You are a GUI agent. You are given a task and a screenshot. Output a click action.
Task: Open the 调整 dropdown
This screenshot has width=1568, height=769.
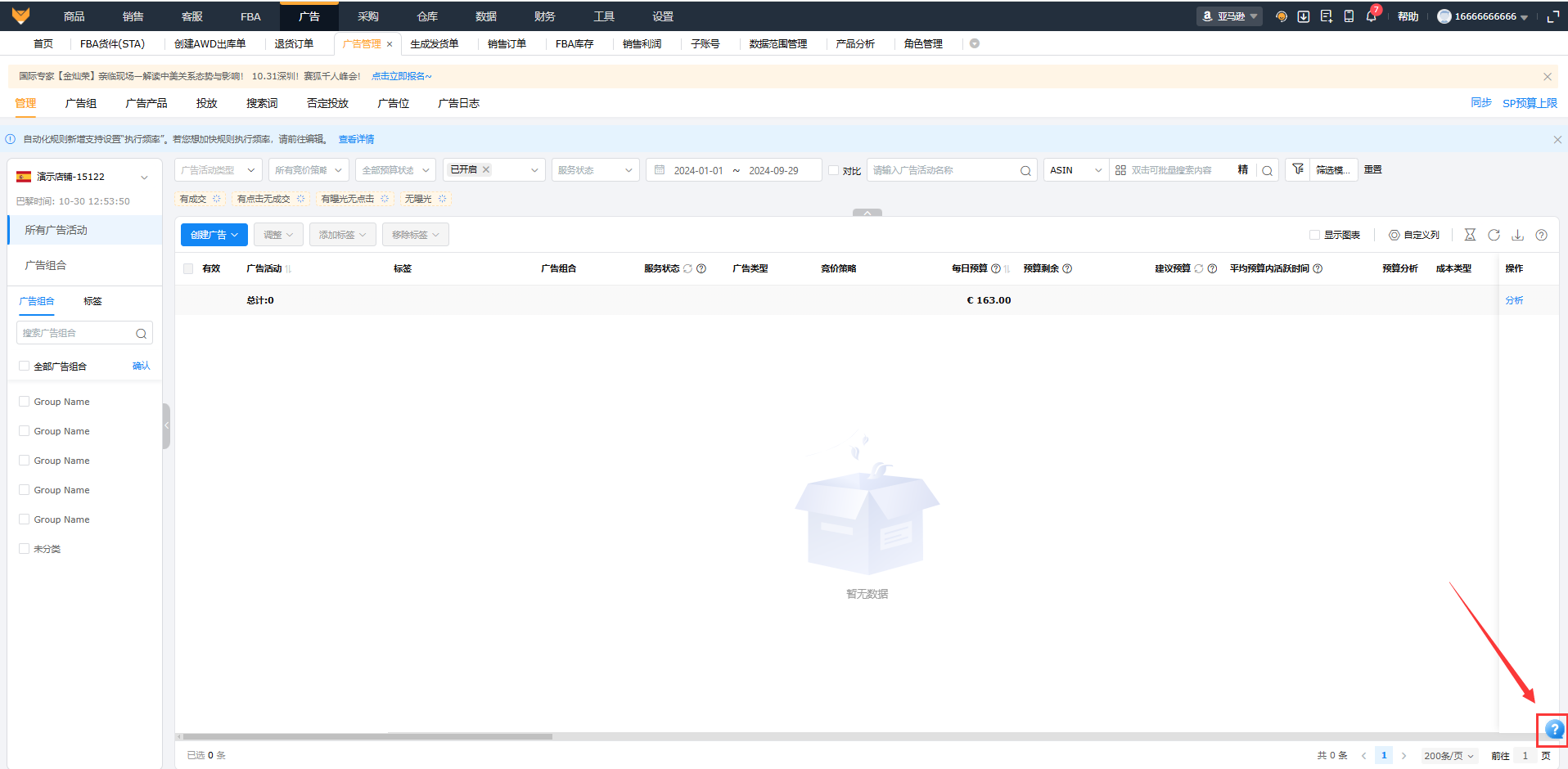pos(278,235)
